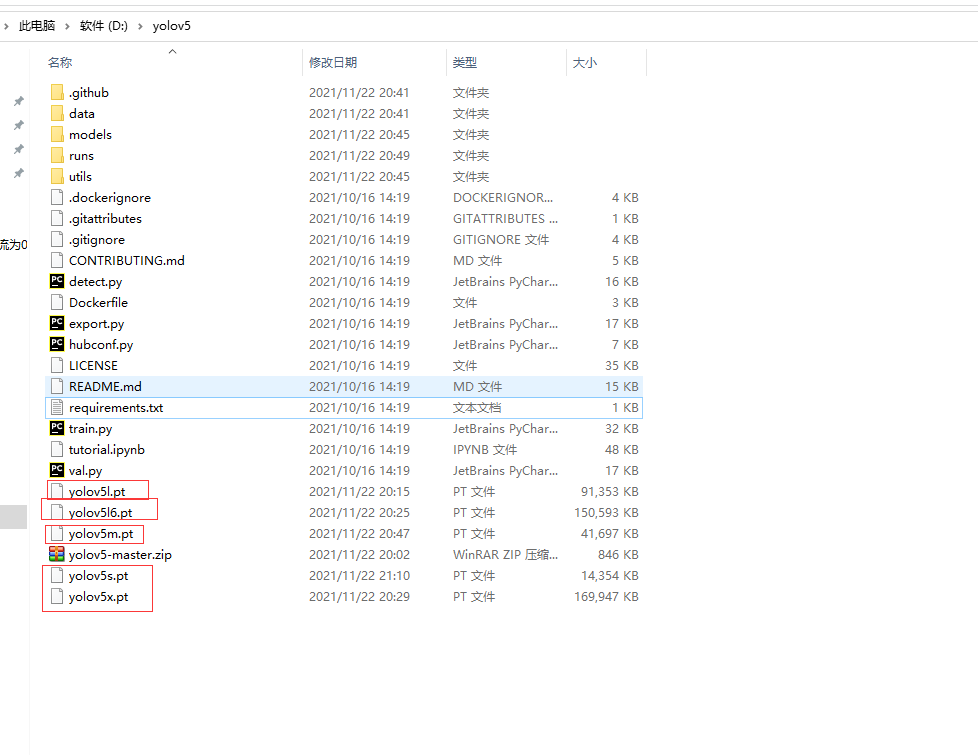
Task: Click the file icon of .dockerignore
Action: pos(57,197)
